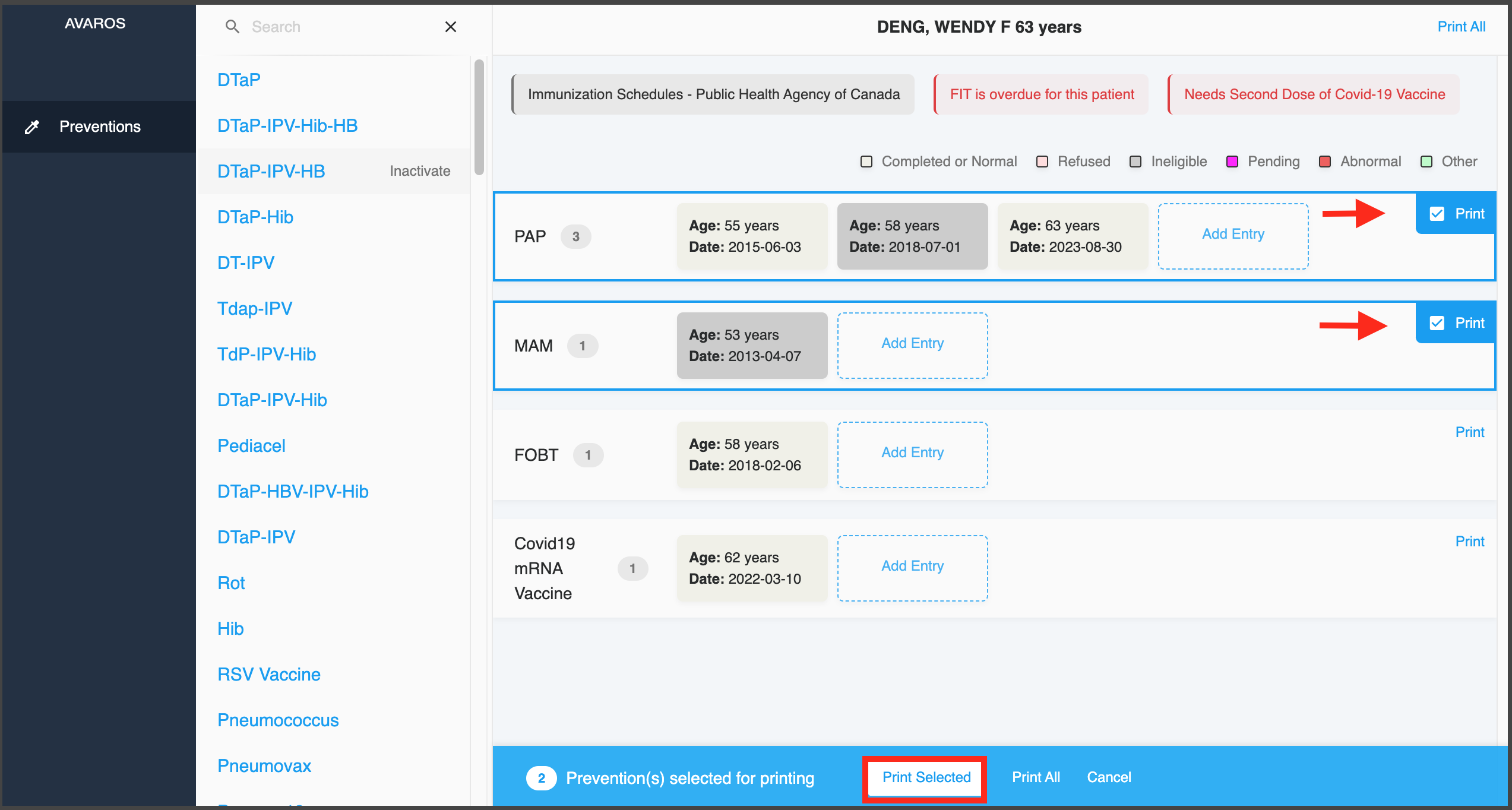Click the Other green legend swatch
The height and width of the screenshot is (810, 1512).
pos(1426,162)
